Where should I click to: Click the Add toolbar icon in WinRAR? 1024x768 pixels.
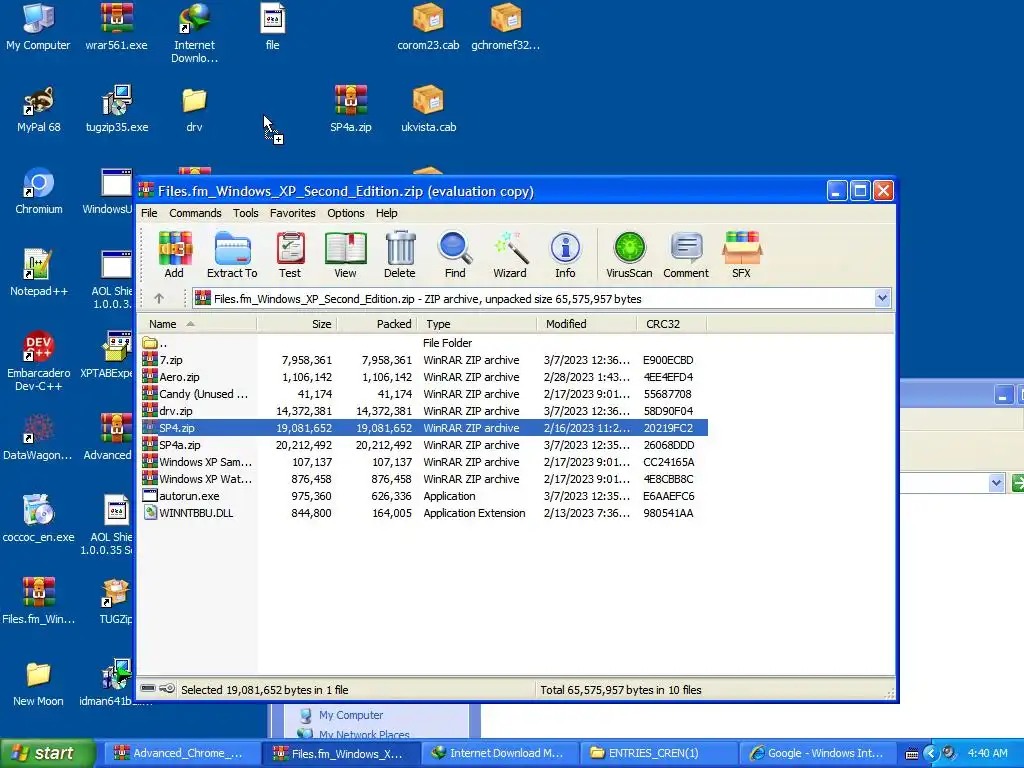(x=174, y=255)
